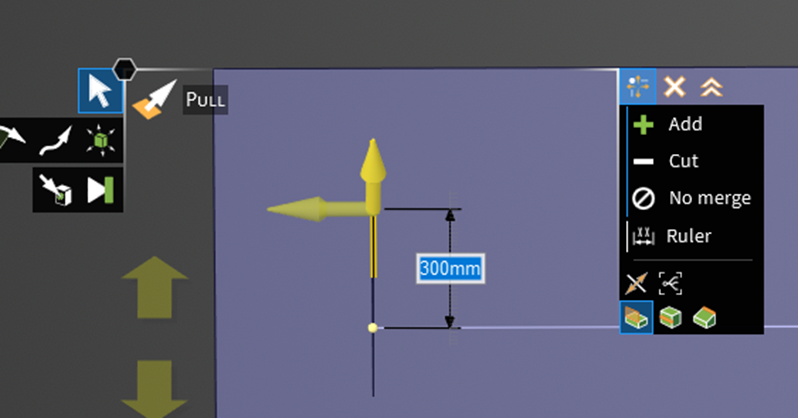Click the black hexagon handle
This screenshot has width=798, height=418.
tap(124, 69)
